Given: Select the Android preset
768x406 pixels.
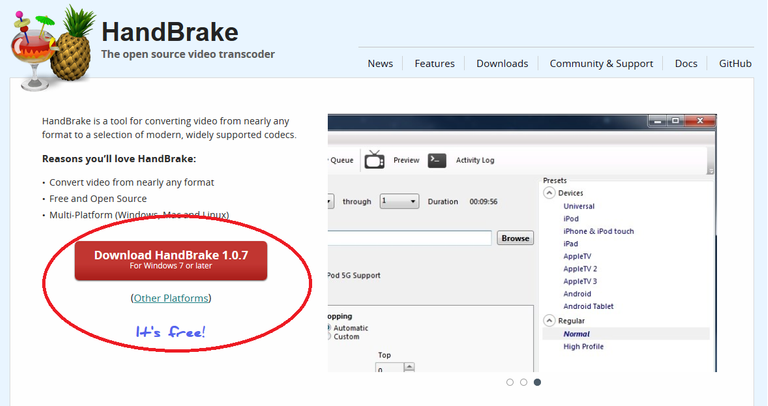Looking at the screenshot, I should (x=577, y=294).
